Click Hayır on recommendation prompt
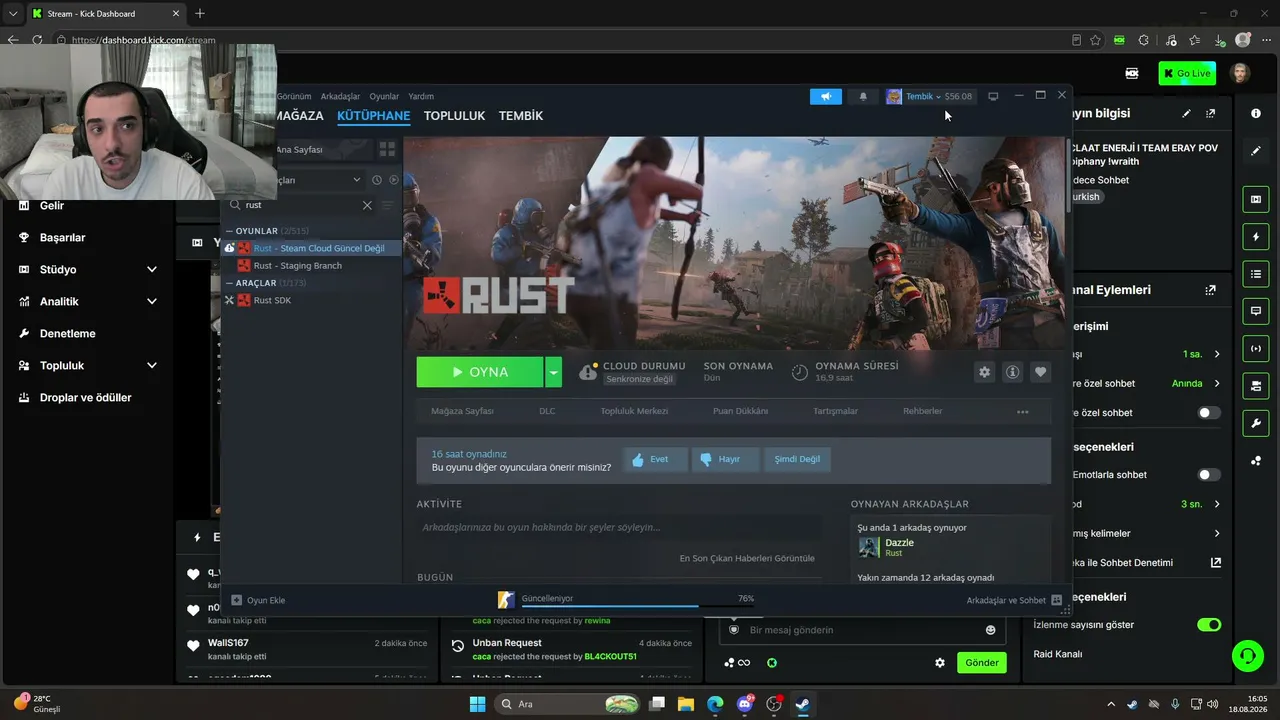Image resolution: width=1280 pixels, height=720 pixels. point(725,459)
